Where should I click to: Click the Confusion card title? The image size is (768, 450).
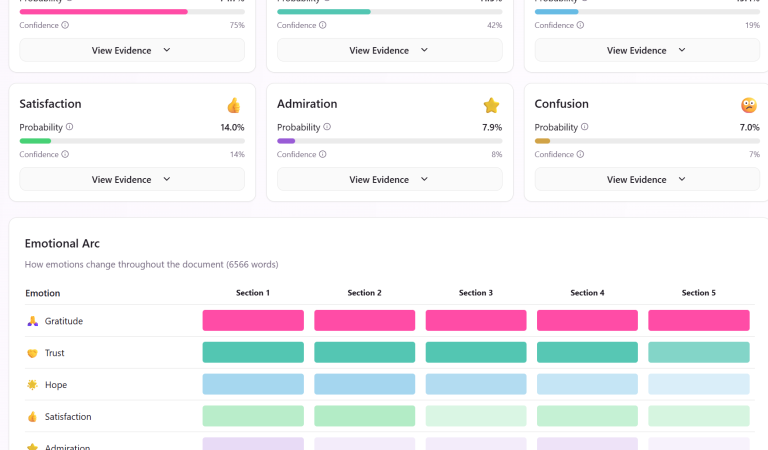click(561, 104)
